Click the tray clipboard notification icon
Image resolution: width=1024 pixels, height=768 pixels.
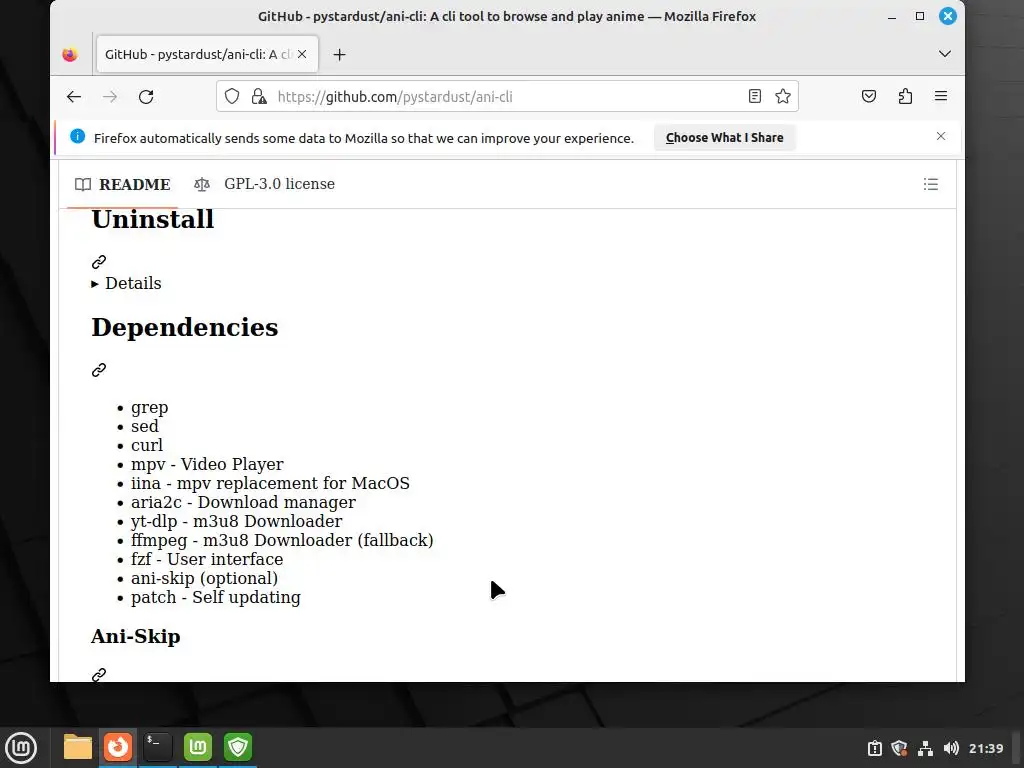pos(874,748)
